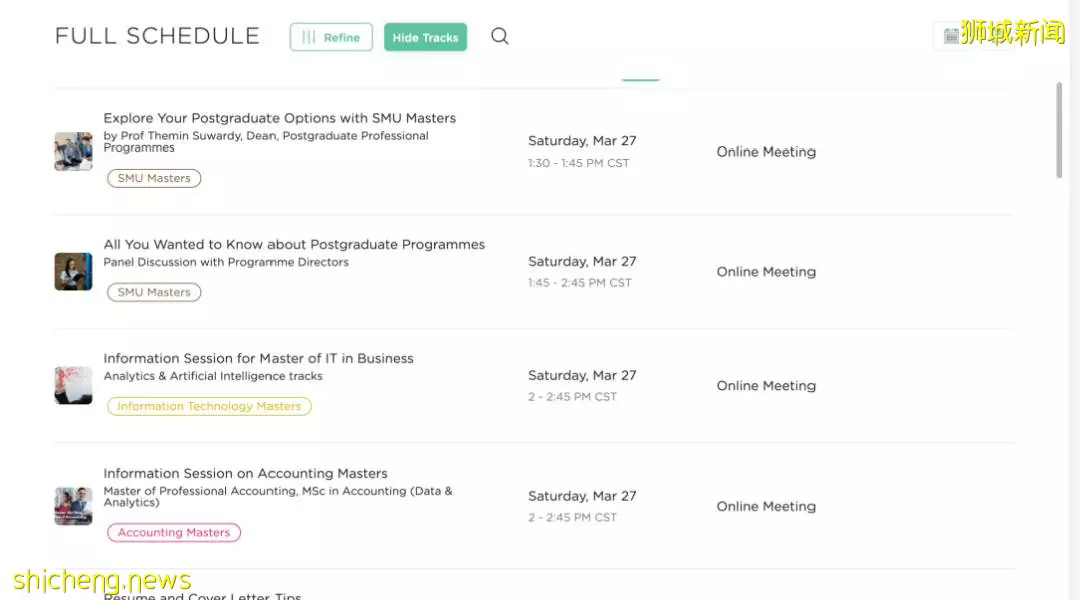Select the Information Technology Masters track tag
The height and width of the screenshot is (600, 1080).
[209, 406]
